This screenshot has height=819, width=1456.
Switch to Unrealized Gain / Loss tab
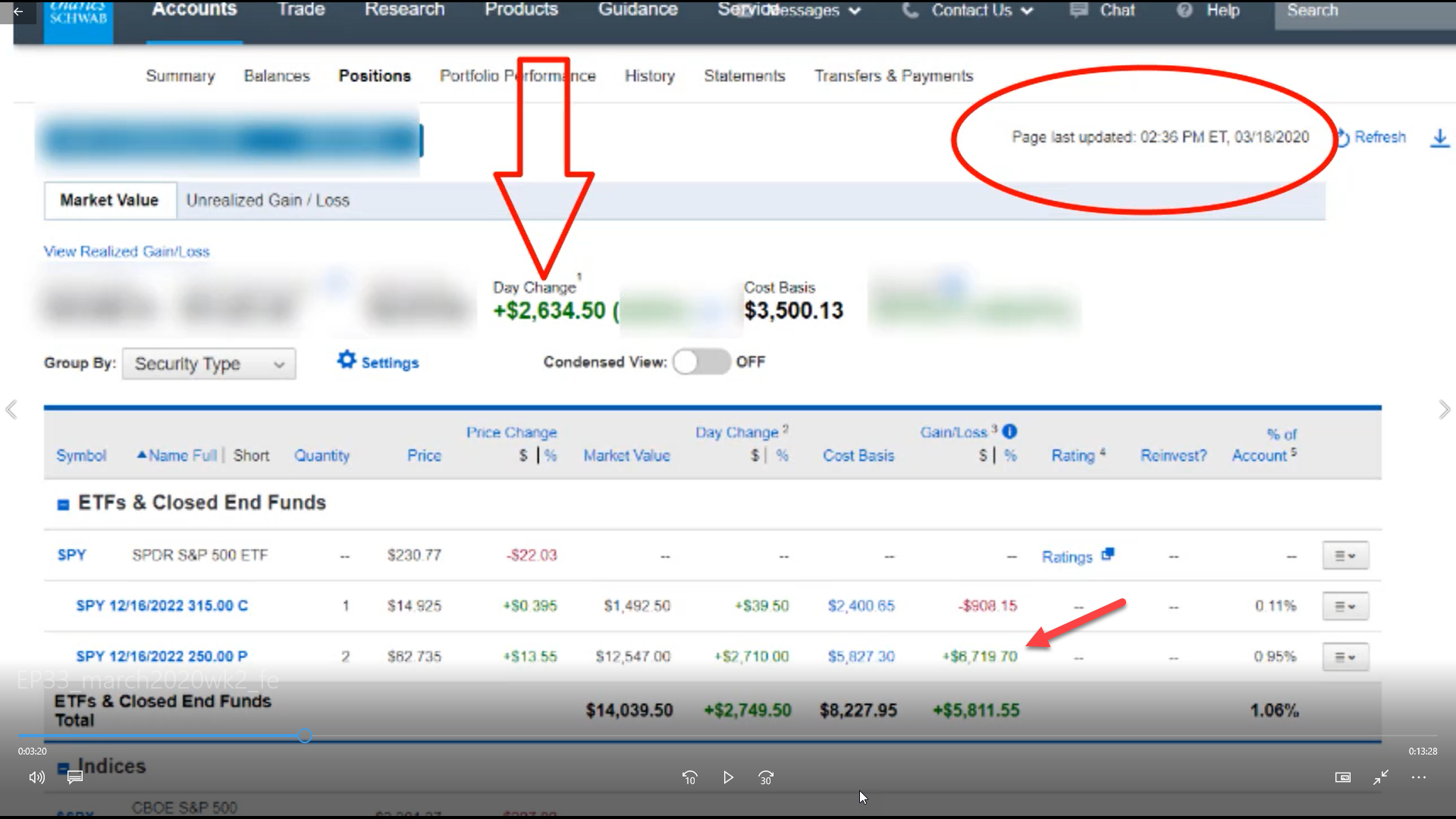tap(268, 200)
